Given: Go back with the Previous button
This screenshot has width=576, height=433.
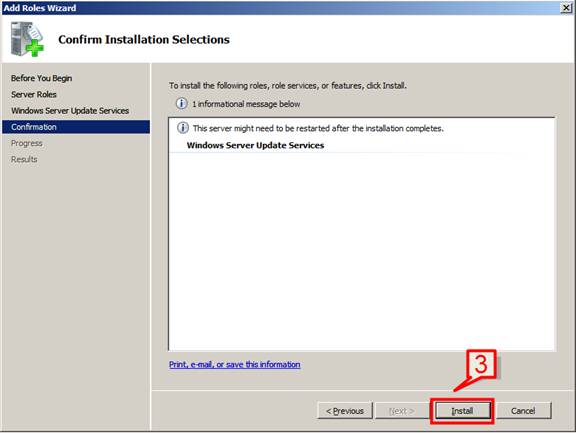Looking at the screenshot, I should 345,411.
